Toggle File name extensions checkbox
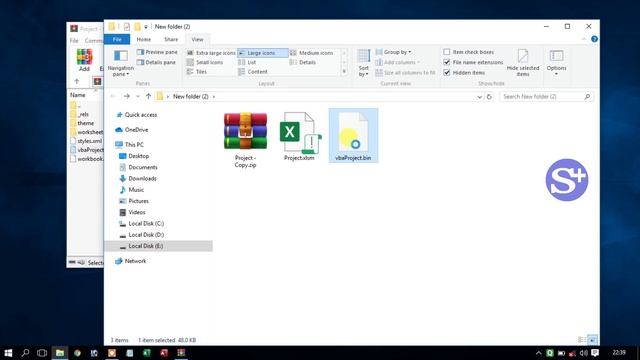This screenshot has height=360, width=640. [447, 62]
